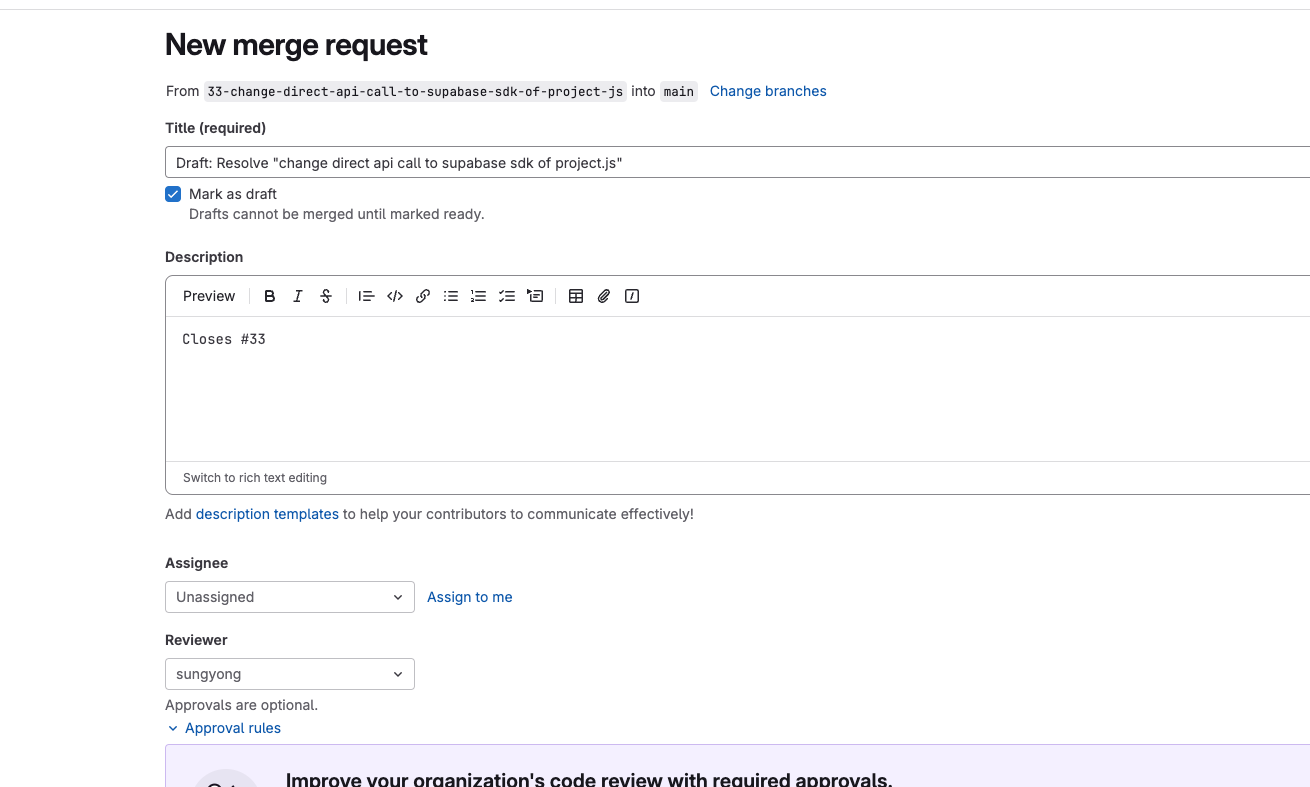
Task: Insert a bullet list
Action: coord(451,296)
